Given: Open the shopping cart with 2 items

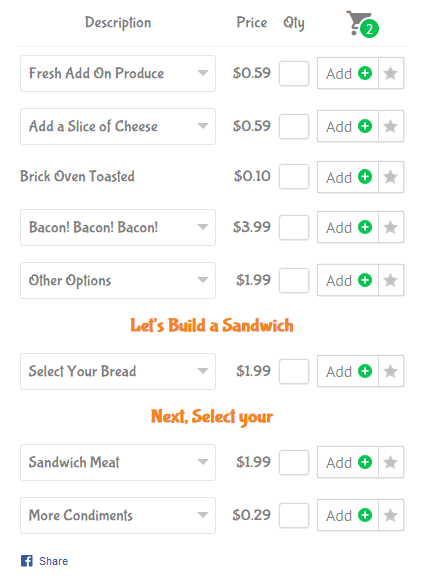Looking at the screenshot, I should click(362, 24).
